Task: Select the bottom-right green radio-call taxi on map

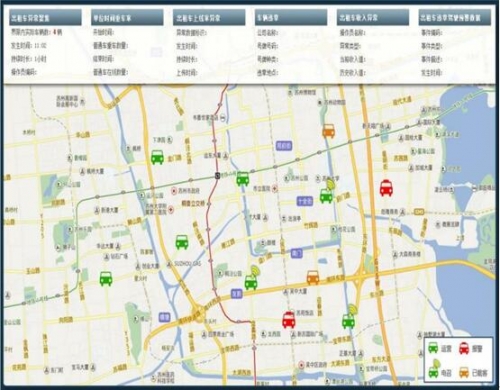Action: [349, 317]
